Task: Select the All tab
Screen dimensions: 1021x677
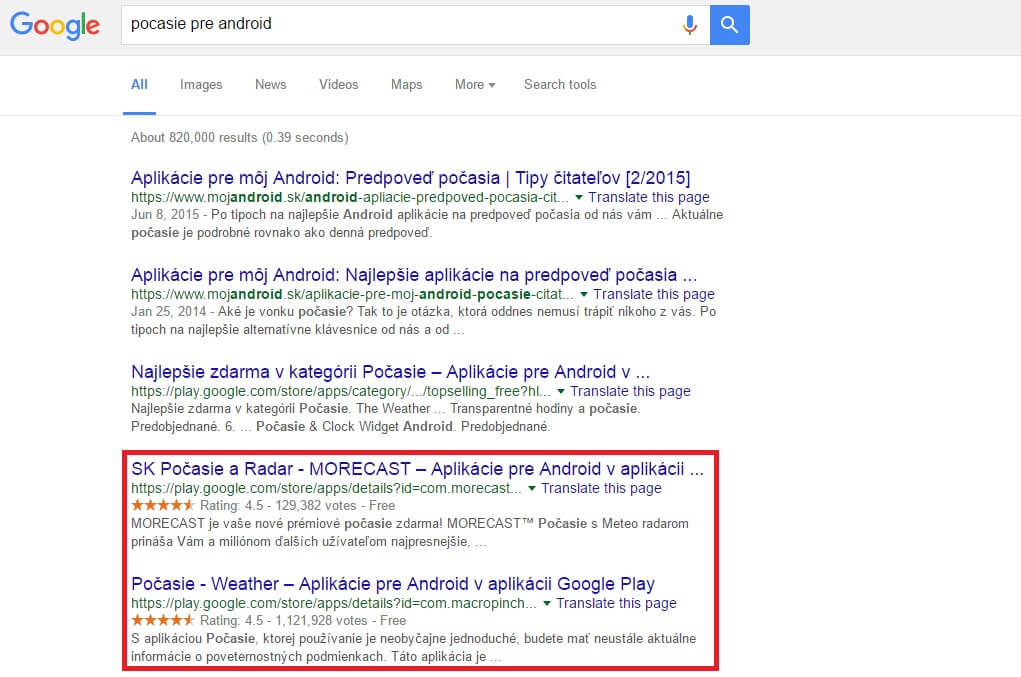Action: (x=139, y=85)
